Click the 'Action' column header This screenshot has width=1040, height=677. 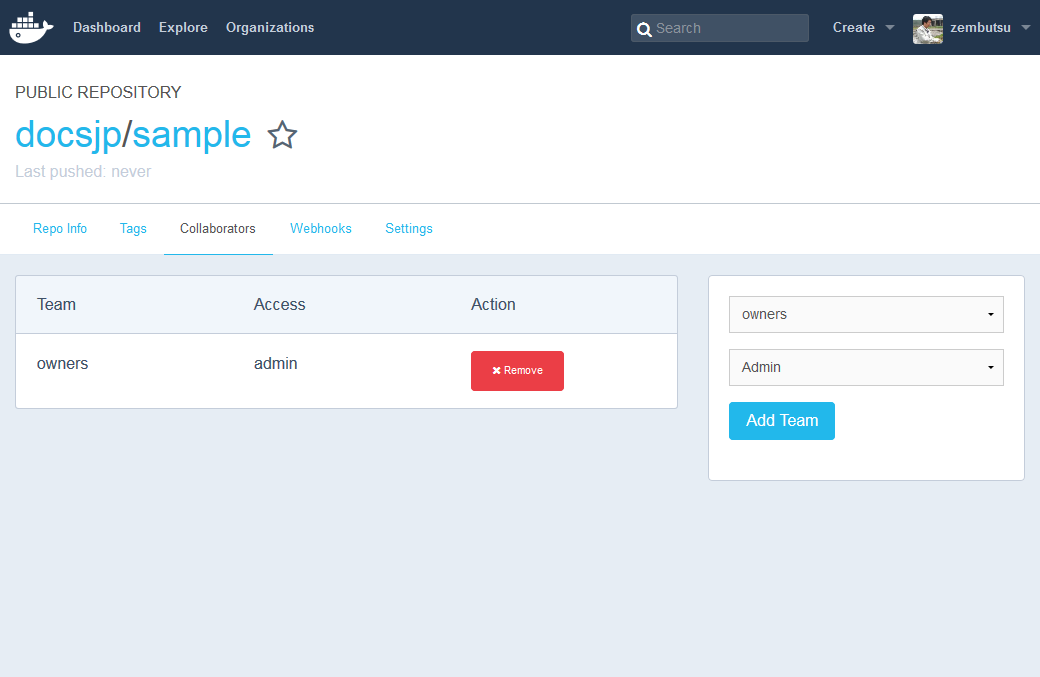(x=493, y=304)
